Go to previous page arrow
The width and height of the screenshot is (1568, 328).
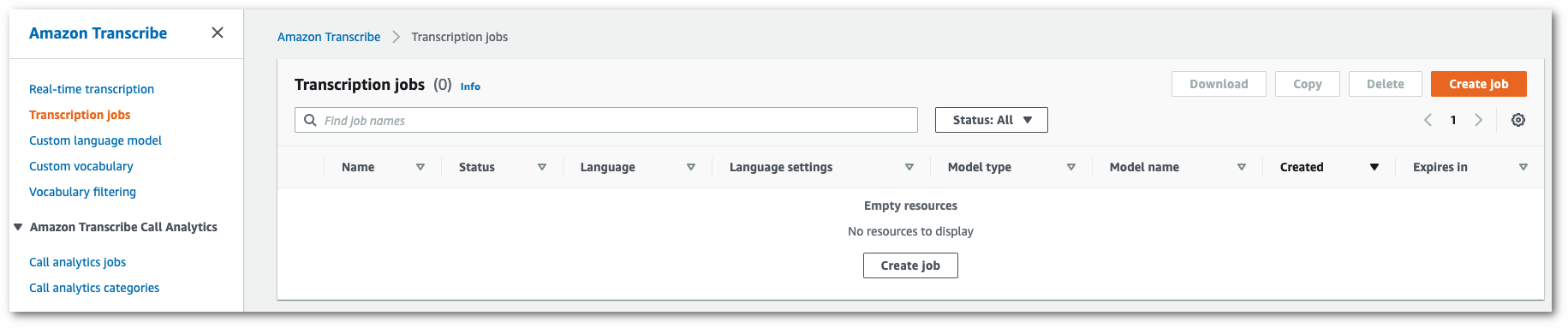1428,120
